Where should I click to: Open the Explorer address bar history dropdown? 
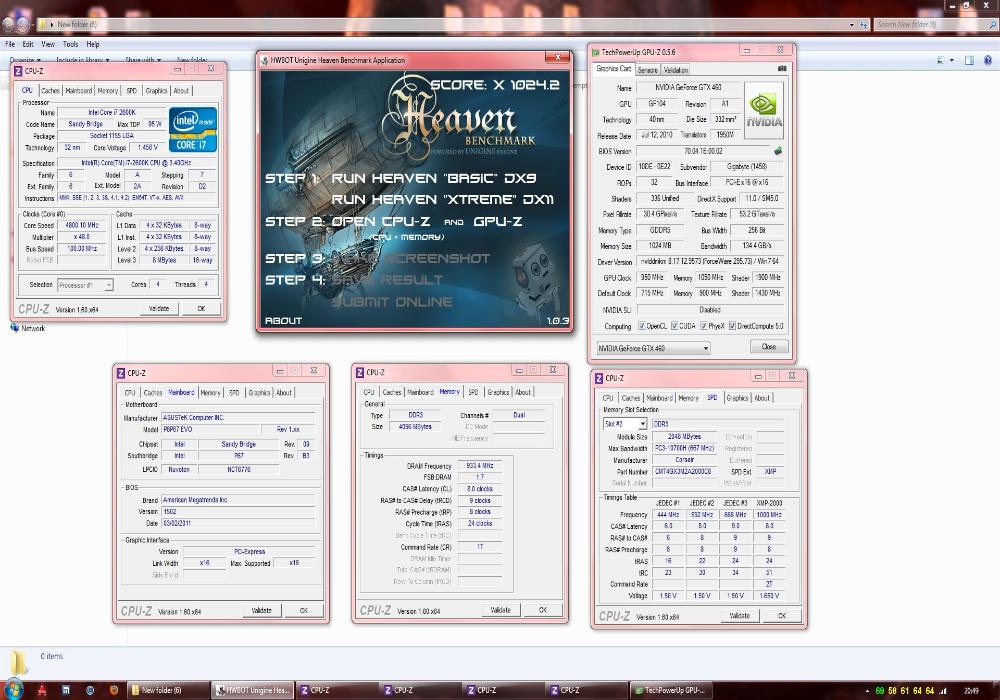coord(852,24)
